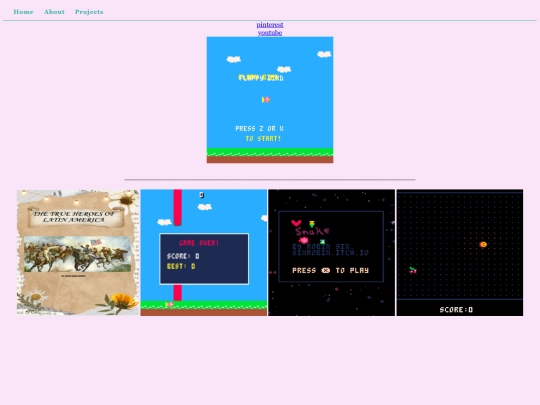540x405 pixels.
Task: Click the TO START! text
Action: coord(263,138)
